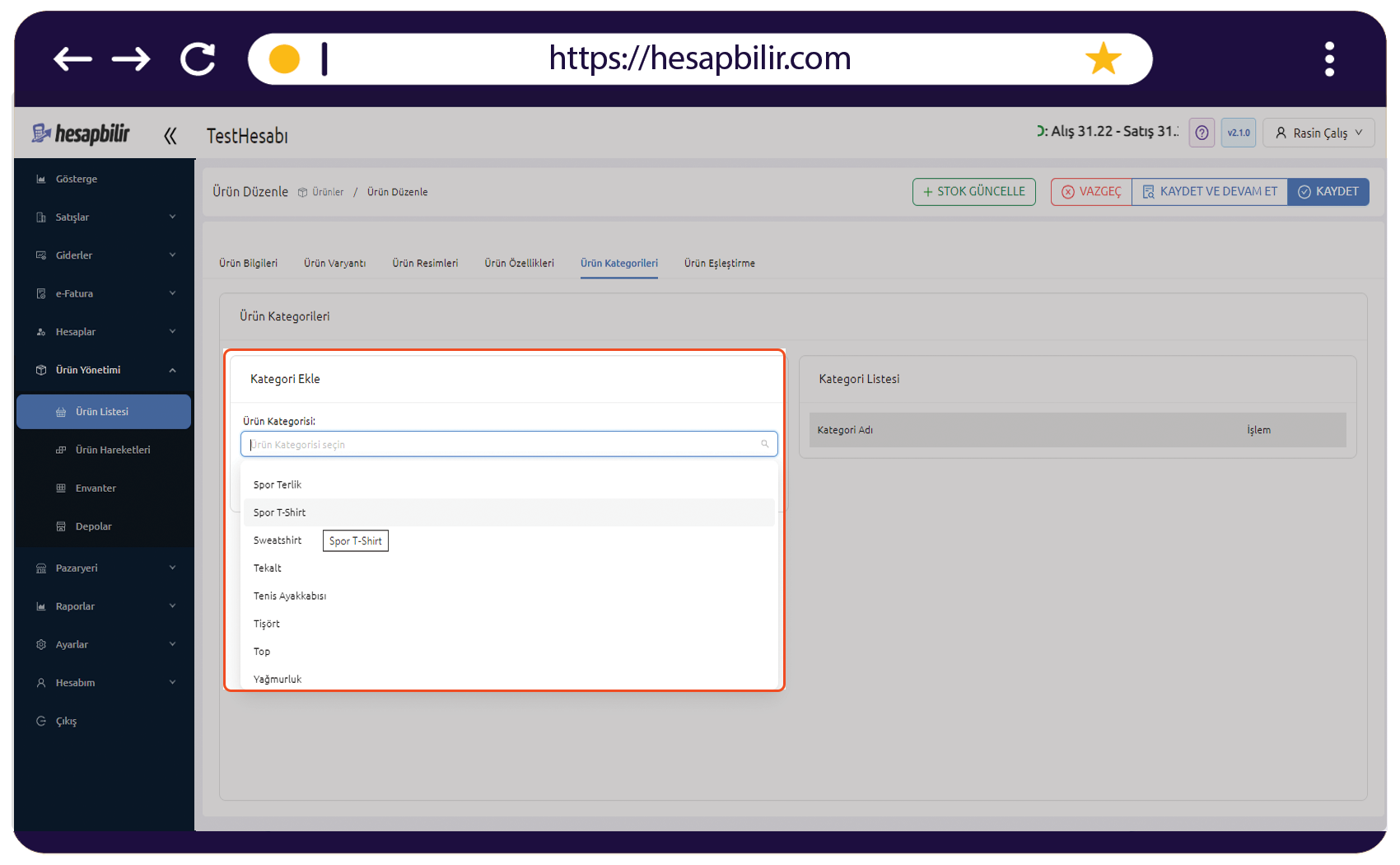Open the Rasin Çalış user dropdown

click(x=1318, y=133)
